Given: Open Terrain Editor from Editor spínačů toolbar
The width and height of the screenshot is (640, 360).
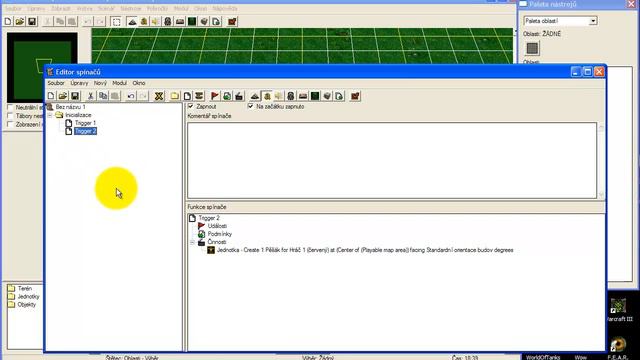Looking at the screenshot, I should [255, 96].
